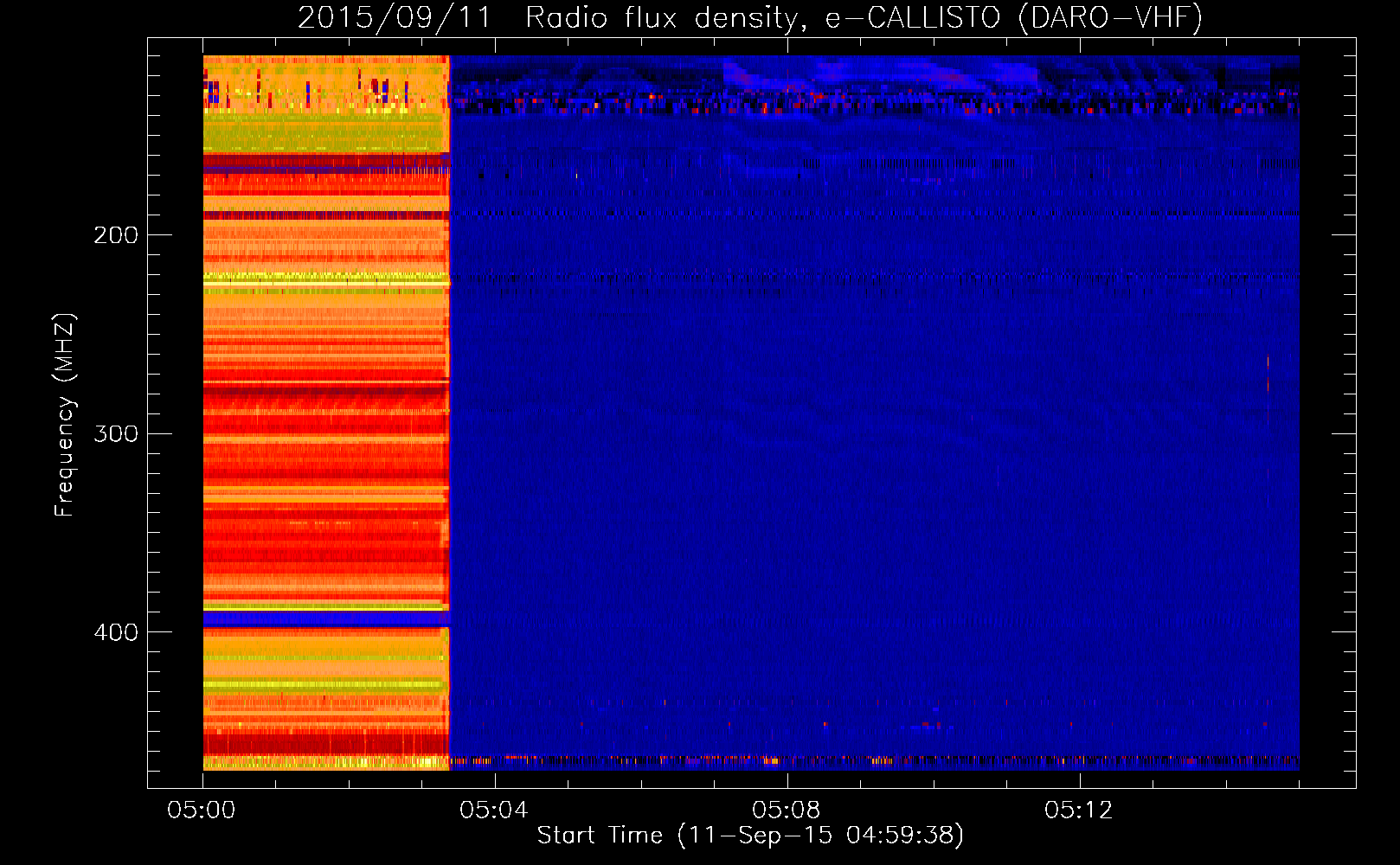1400x865 pixels.
Task: Click the 05:12 time tick label
Action: (1079, 811)
